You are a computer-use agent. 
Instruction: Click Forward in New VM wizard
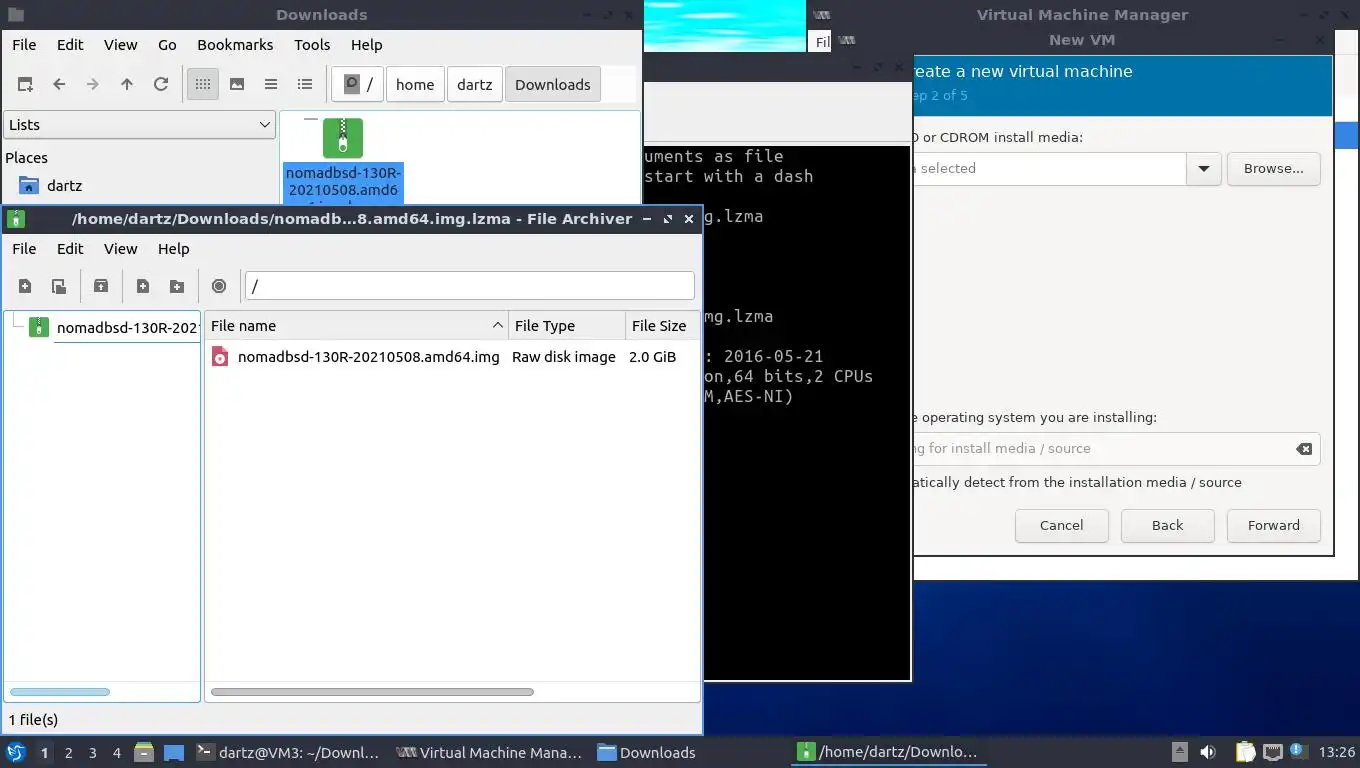[x=1273, y=526]
